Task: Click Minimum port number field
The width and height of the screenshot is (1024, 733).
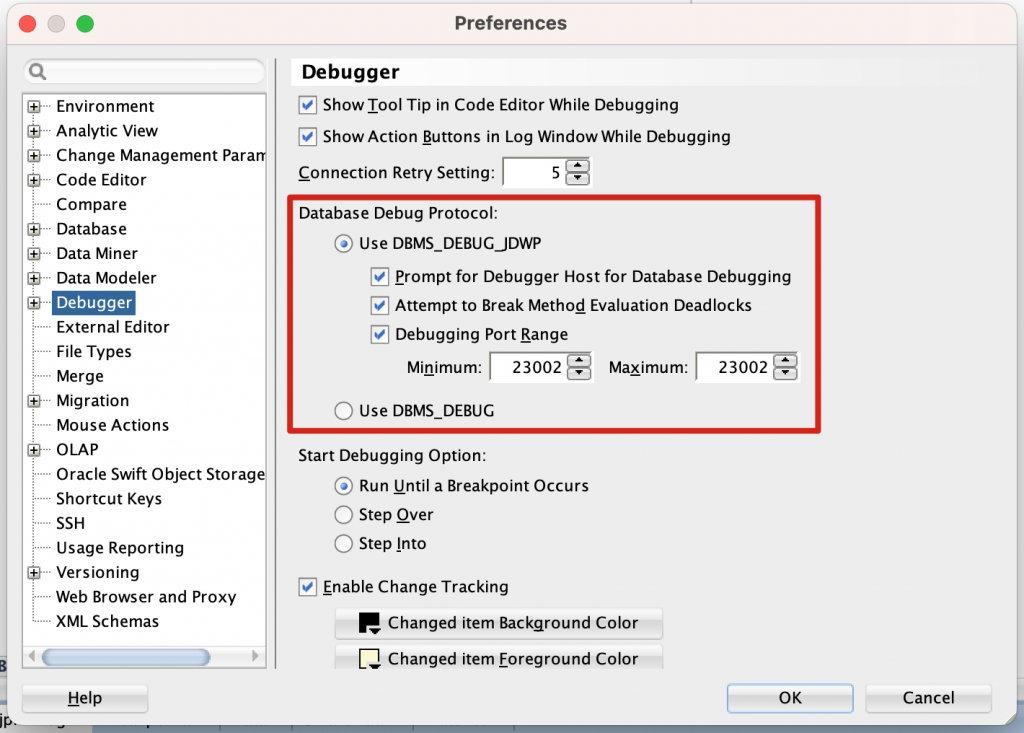Action: (529, 367)
